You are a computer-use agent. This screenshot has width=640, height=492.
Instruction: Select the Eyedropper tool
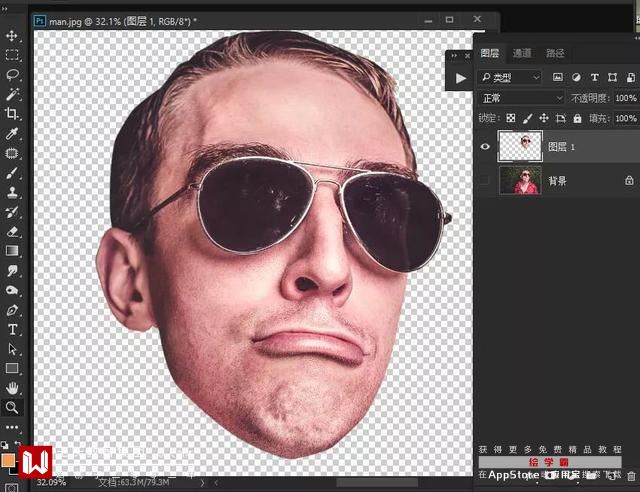[11, 134]
